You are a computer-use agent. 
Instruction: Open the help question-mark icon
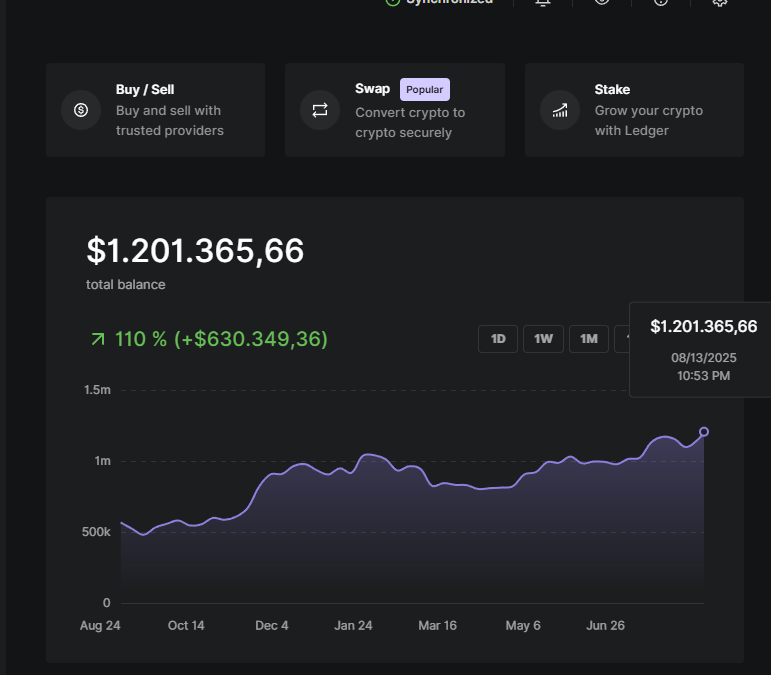tap(661, 3)
